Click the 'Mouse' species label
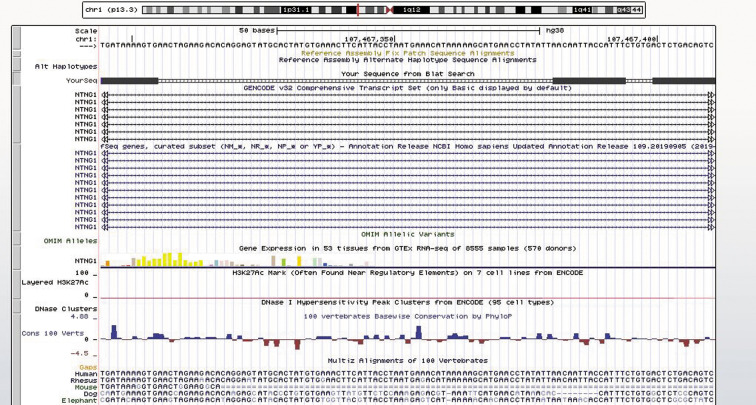756x405 pixels. click(x=86, y=387)
